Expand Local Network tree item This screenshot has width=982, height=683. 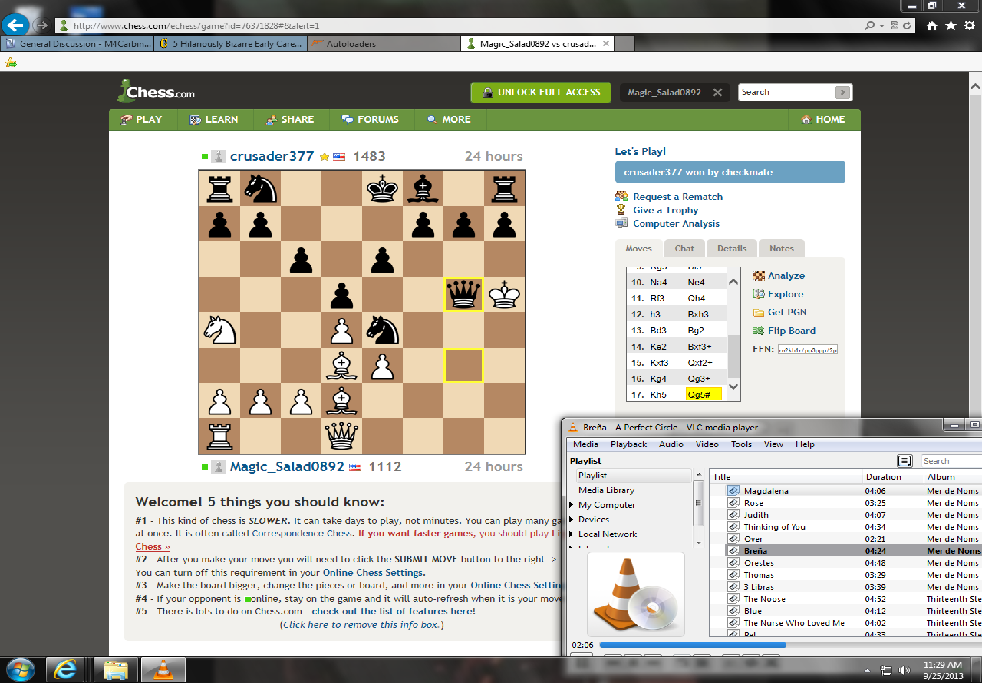pos(572,535)
